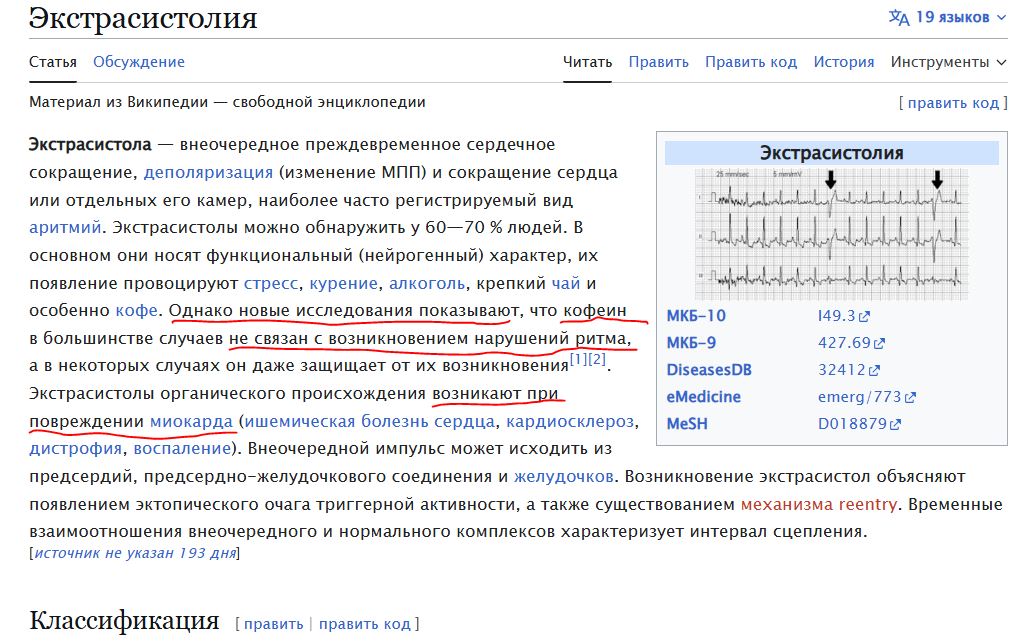Open the MeSH label link
The width and height of the screenshot is (1018, 641).
687,424
